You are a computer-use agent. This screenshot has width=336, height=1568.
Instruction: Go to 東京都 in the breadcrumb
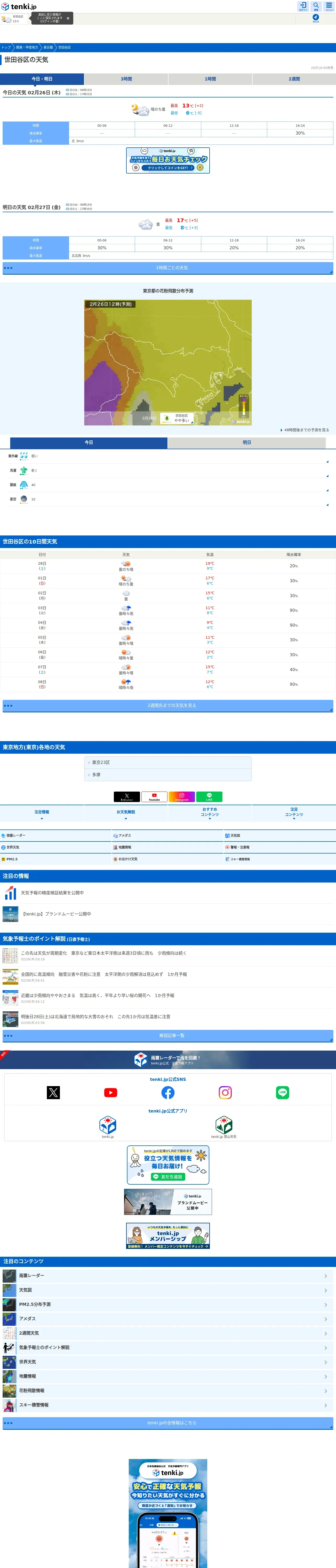(48, 48)
